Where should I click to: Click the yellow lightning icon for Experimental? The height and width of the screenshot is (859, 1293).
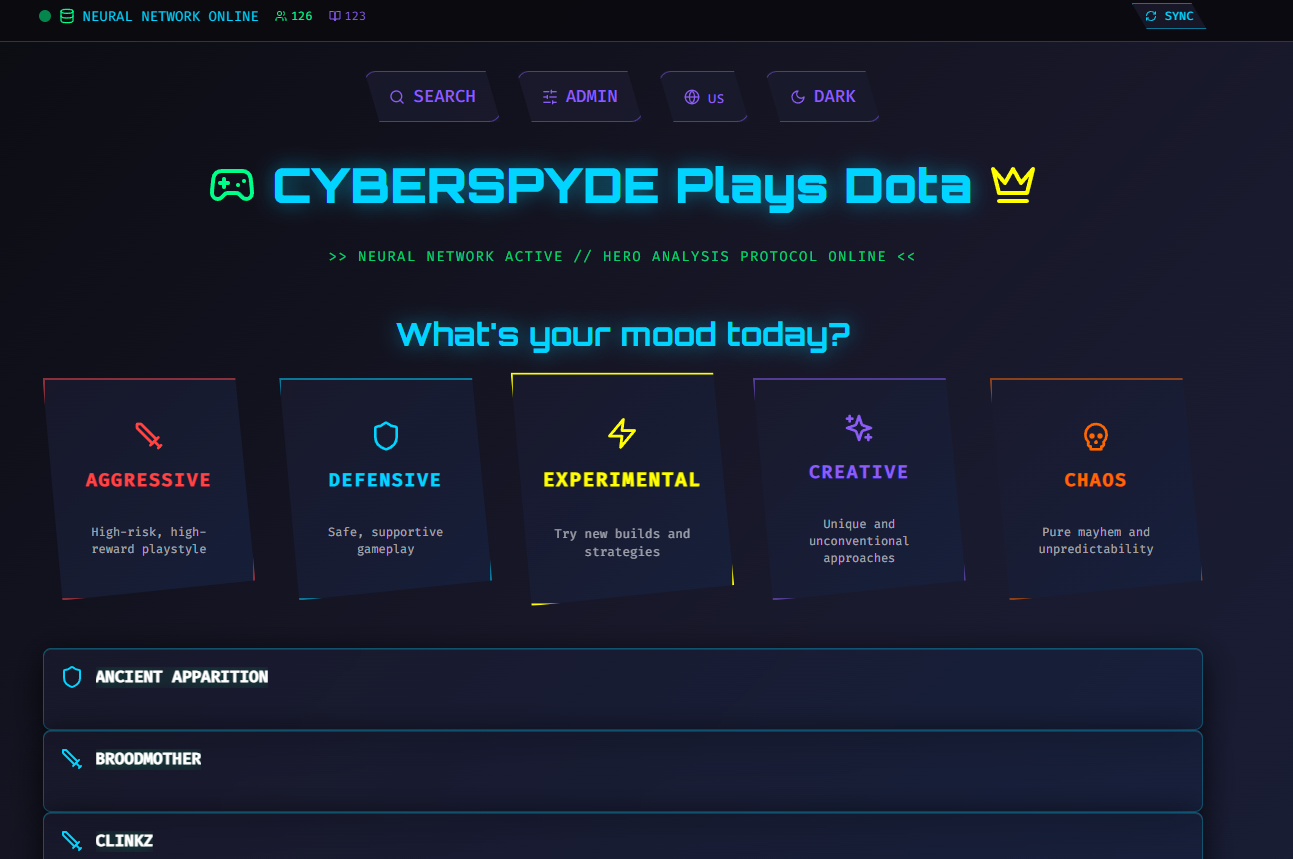pyautogui.click(x=622, y=433)
